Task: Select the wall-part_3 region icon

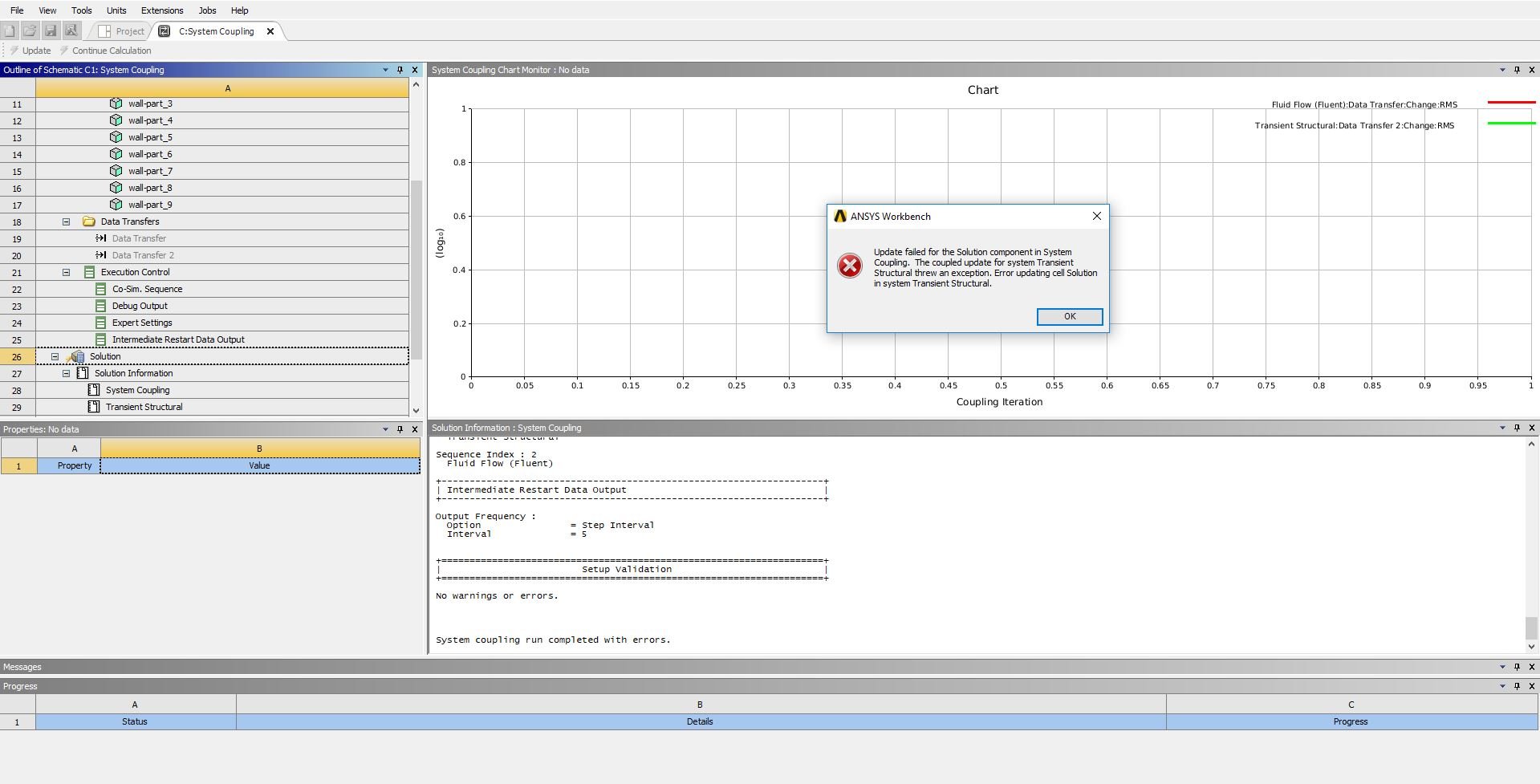Action: 116,104
